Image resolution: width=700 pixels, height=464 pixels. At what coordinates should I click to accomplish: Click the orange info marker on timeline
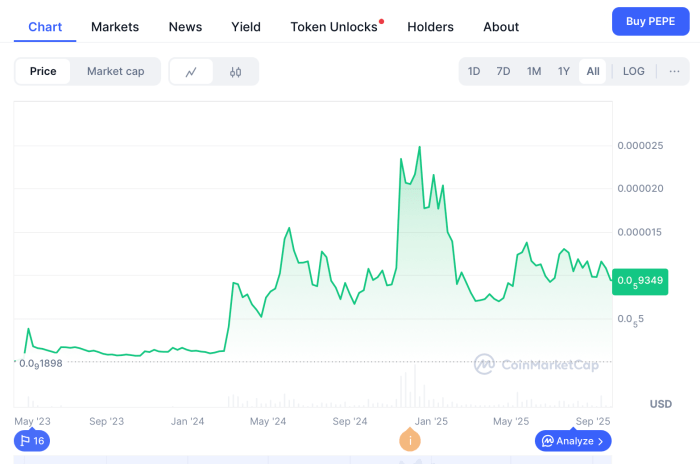pyautogui.click(x=410, y=440)
